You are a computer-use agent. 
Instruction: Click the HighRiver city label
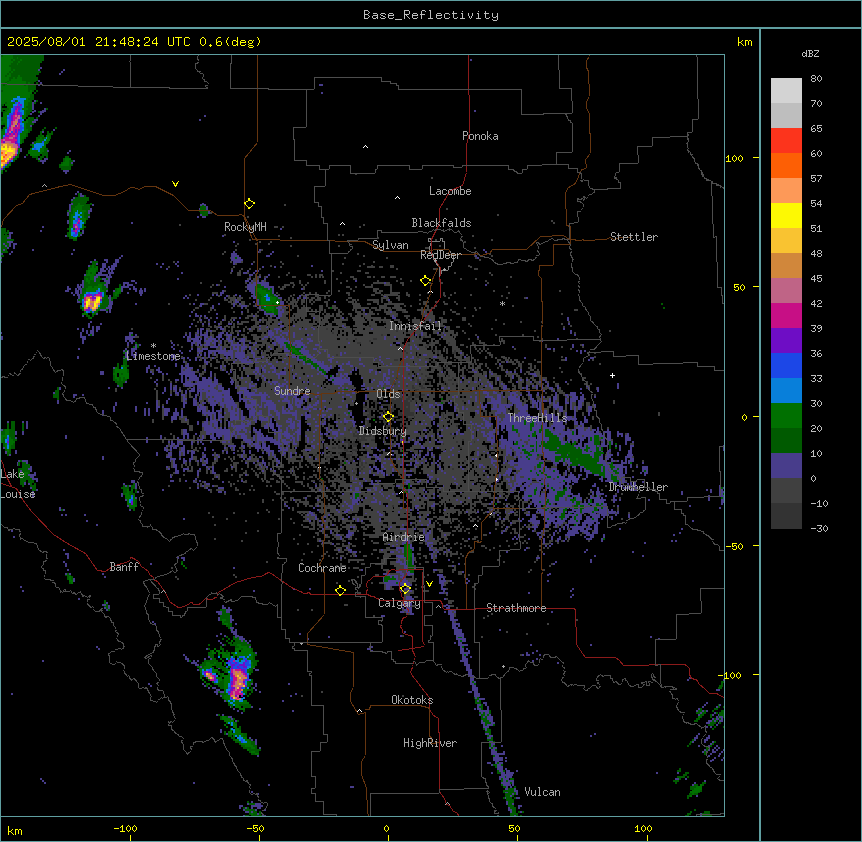click(x=430, y=743)
